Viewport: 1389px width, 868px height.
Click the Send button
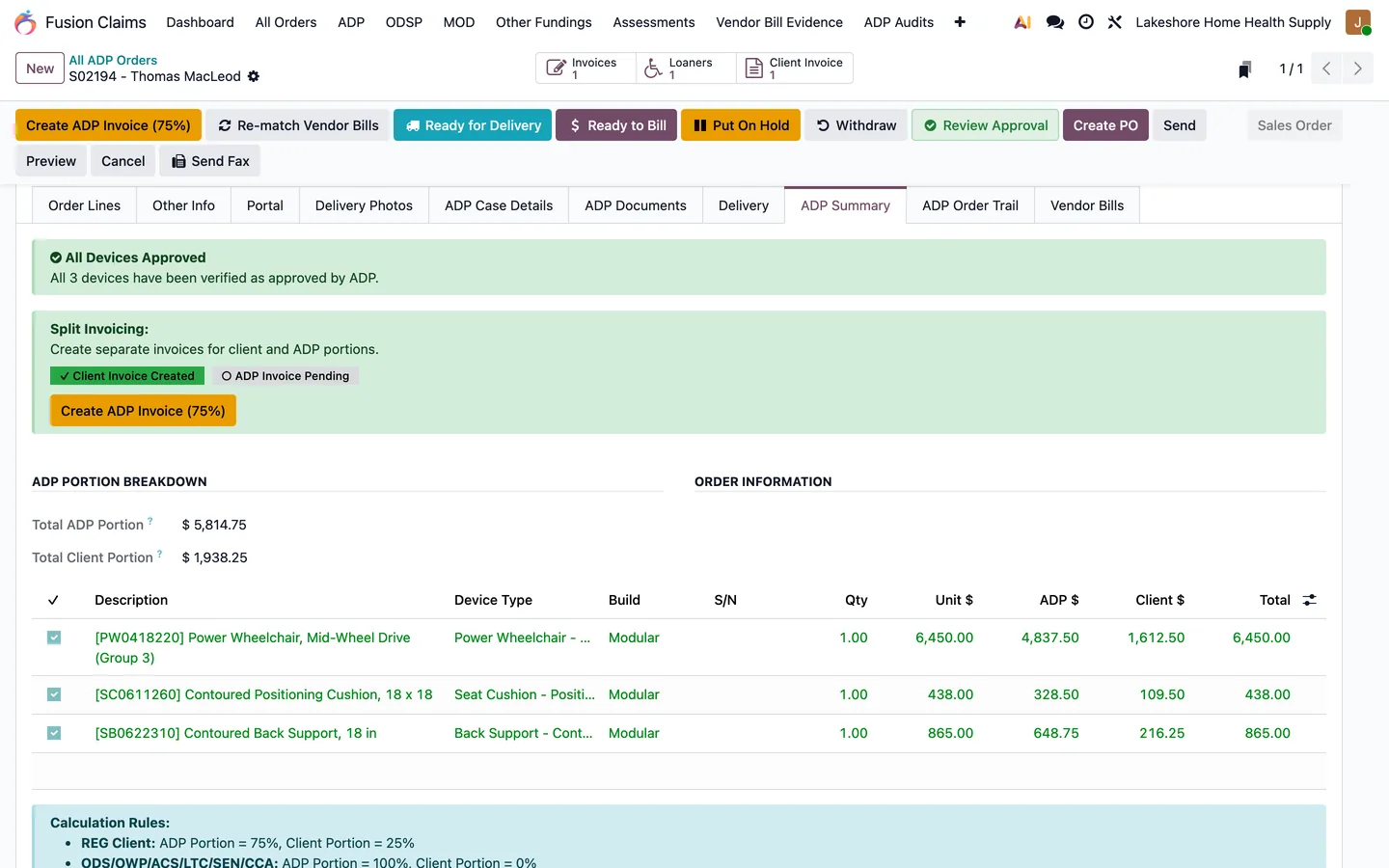(x=1179, y=125)
